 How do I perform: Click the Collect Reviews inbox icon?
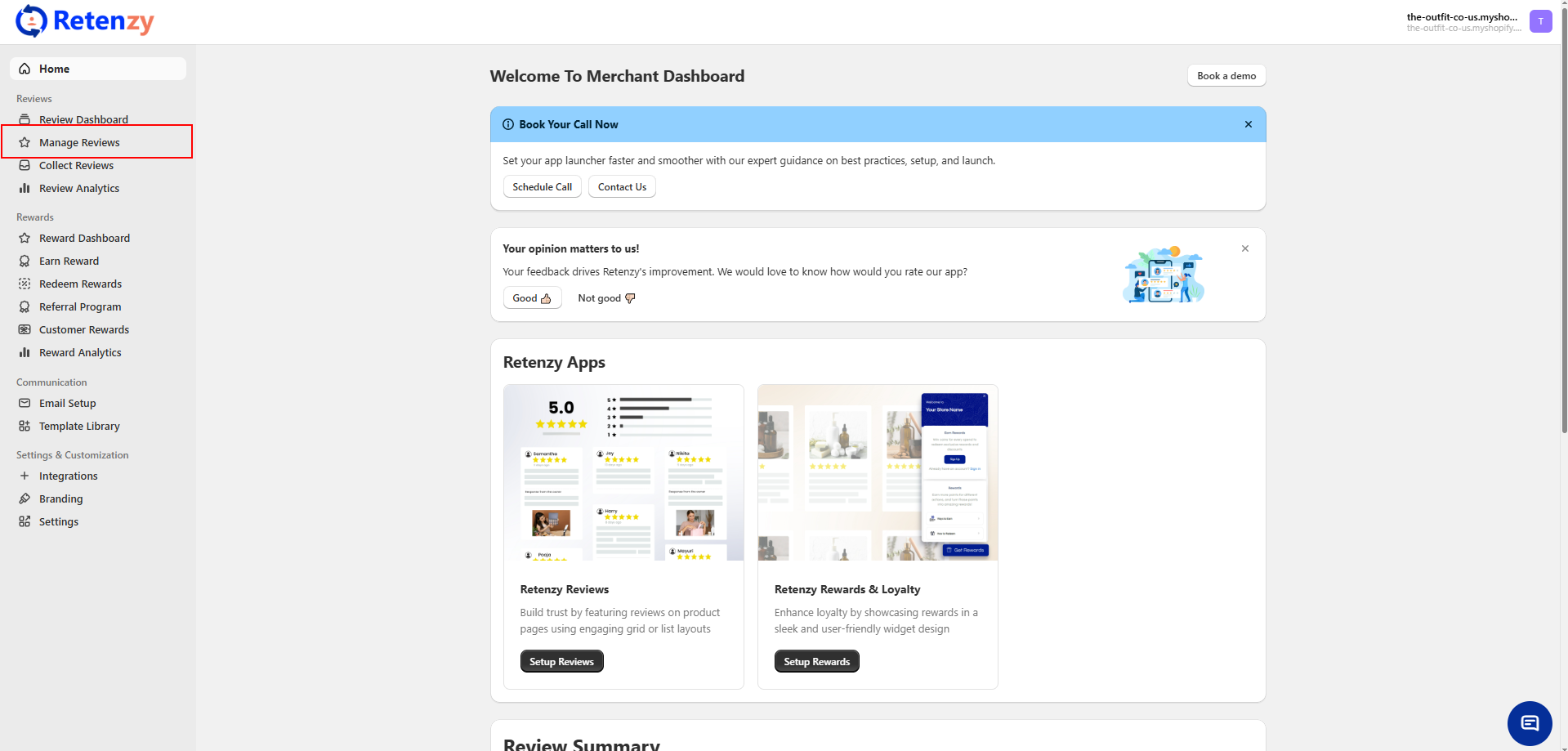pos(25,165)
